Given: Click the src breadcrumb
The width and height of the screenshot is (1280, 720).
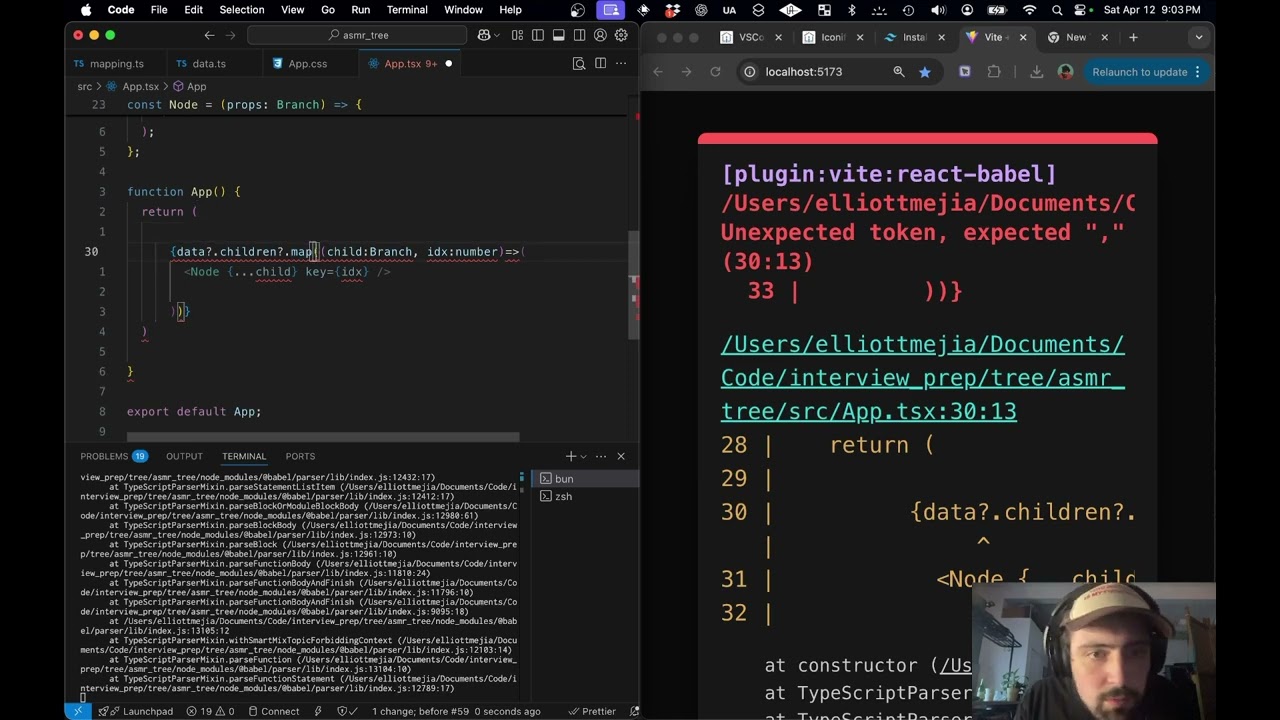Looking at the screenshot, I should coord(85,87).
